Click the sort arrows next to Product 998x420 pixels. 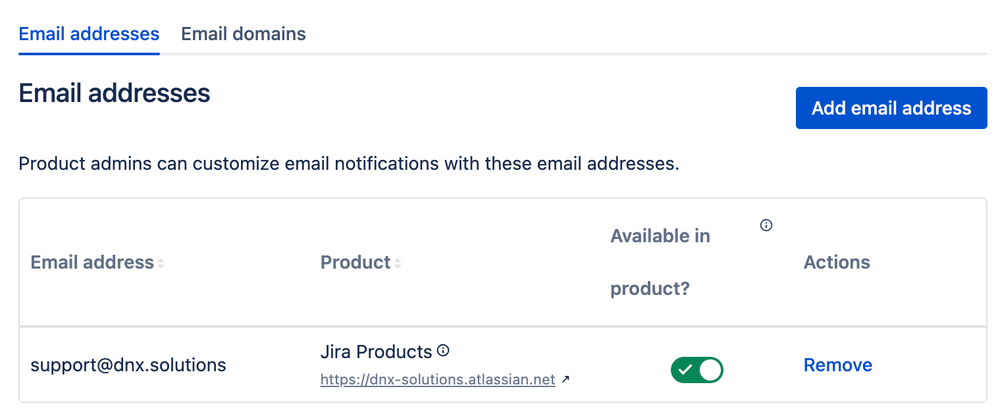[x=397, y=263]
